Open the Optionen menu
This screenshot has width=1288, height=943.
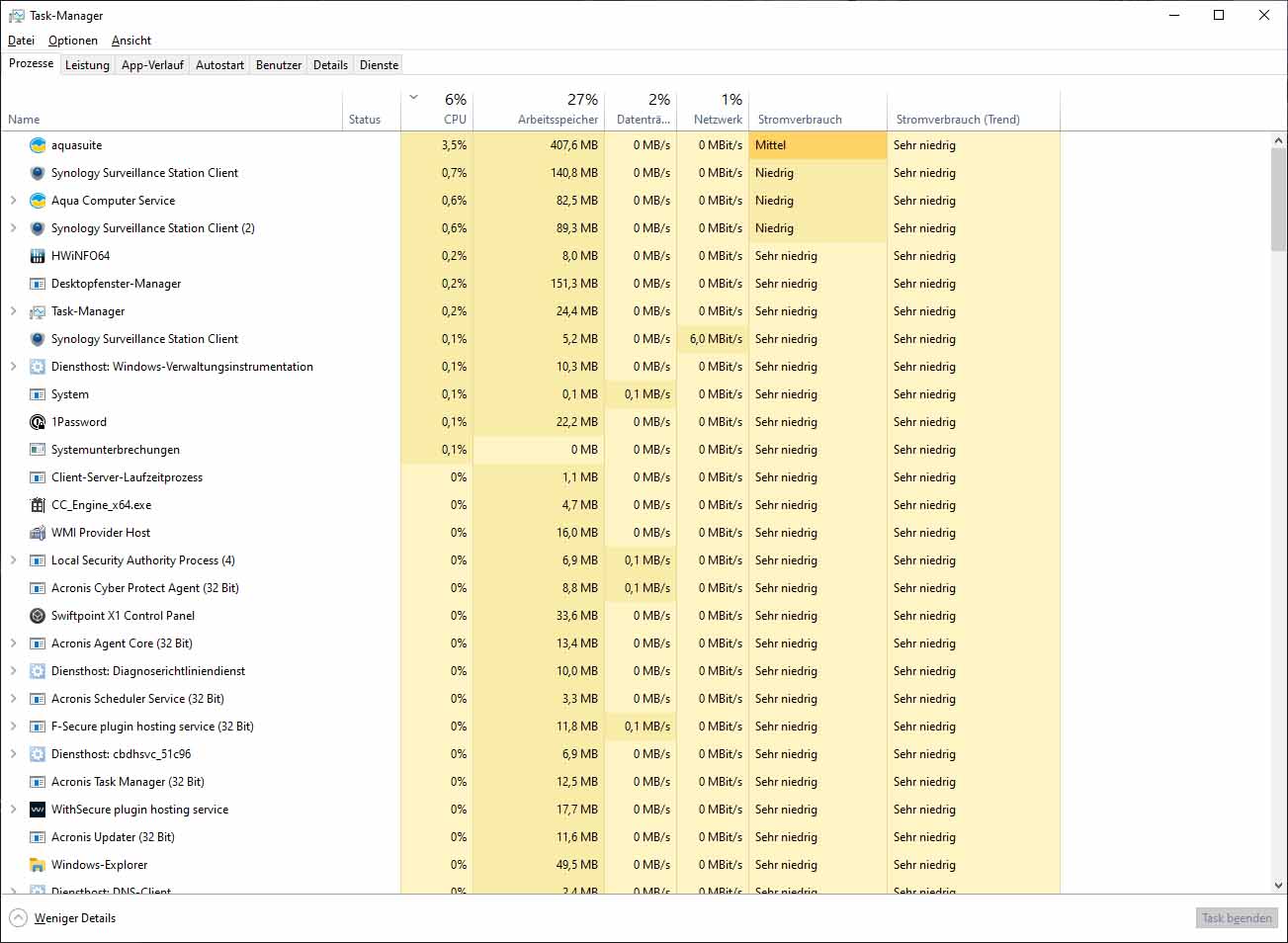[x=73, y=41]
